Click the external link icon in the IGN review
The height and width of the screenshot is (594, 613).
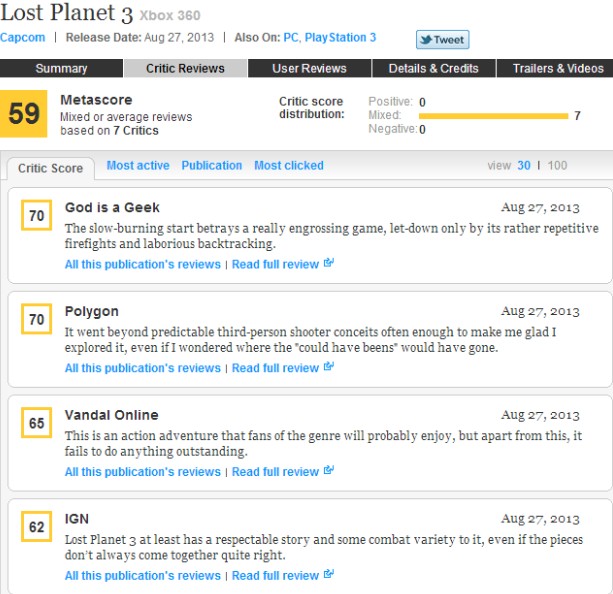[329, 574]
